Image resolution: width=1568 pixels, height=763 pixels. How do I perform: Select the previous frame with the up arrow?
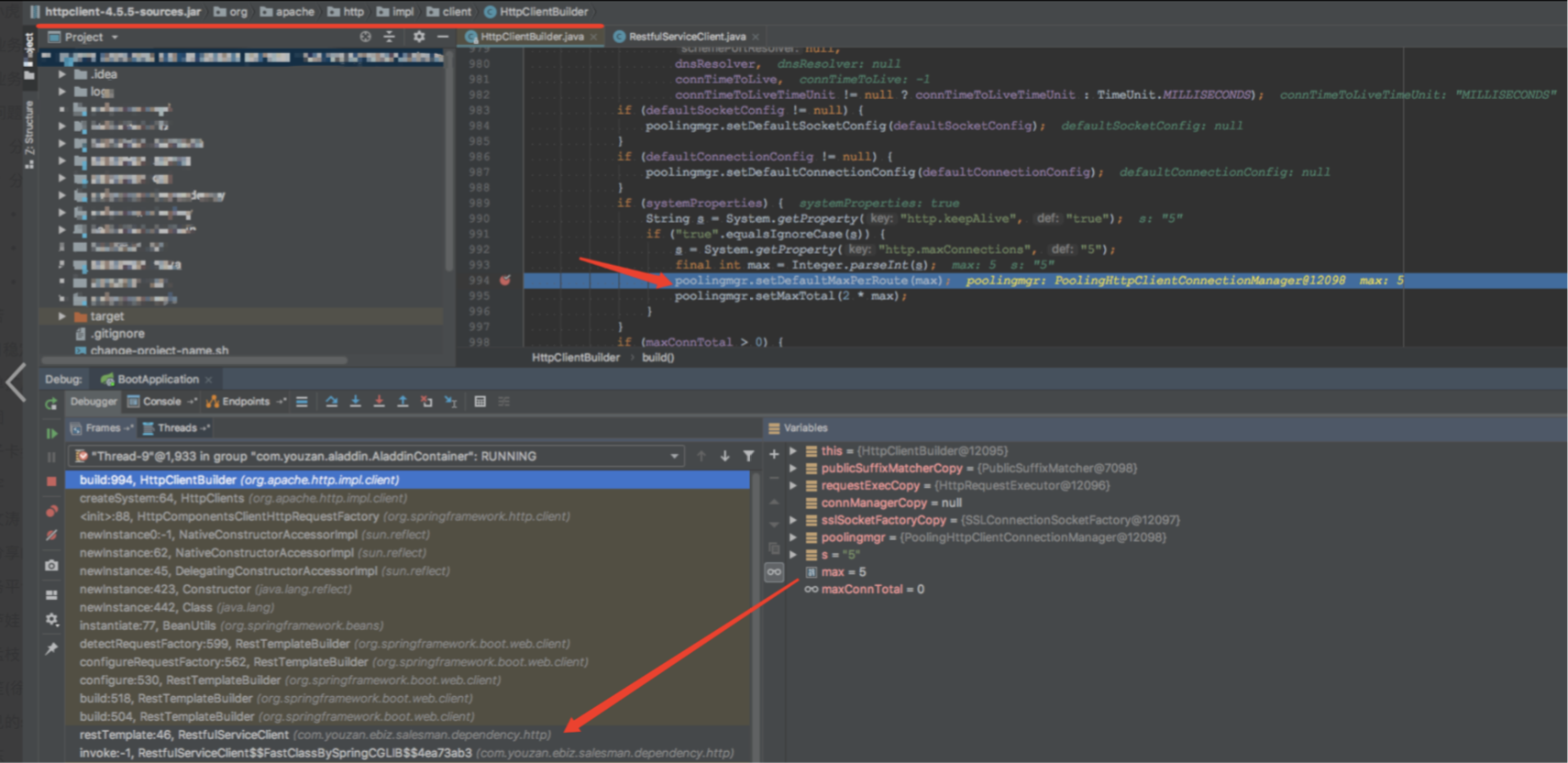(701, 456)
